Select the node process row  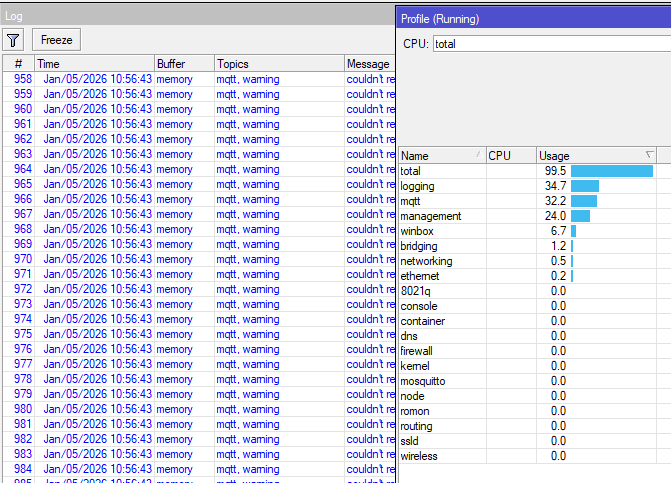535,396
